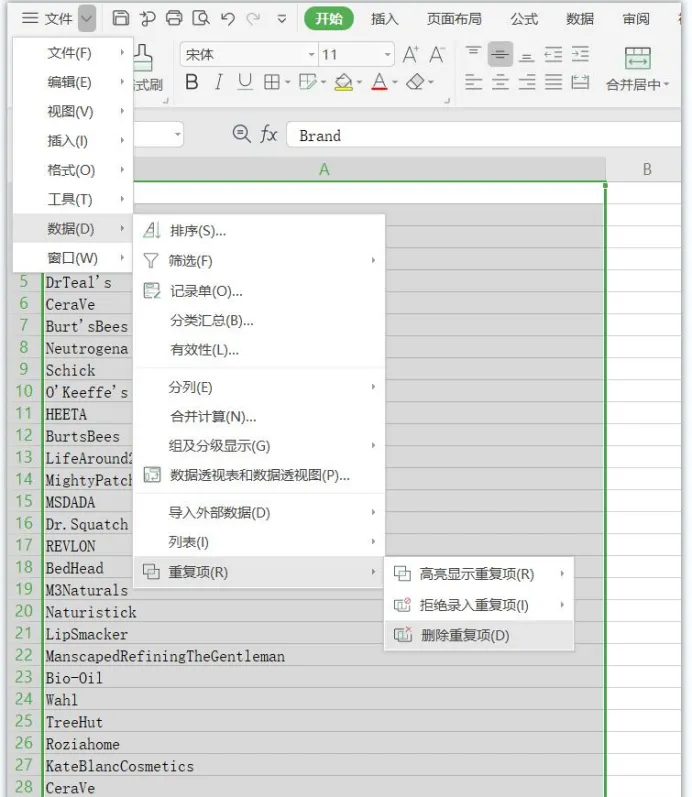Open print preview icon
Screen dimensions: 692x797
coord(201,18)
